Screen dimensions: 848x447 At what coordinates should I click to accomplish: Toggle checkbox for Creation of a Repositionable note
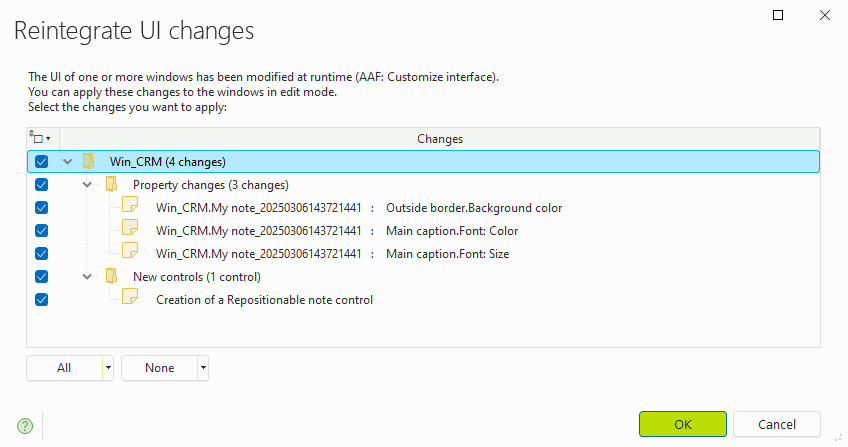pyautogui.click(x=42, y=299)
